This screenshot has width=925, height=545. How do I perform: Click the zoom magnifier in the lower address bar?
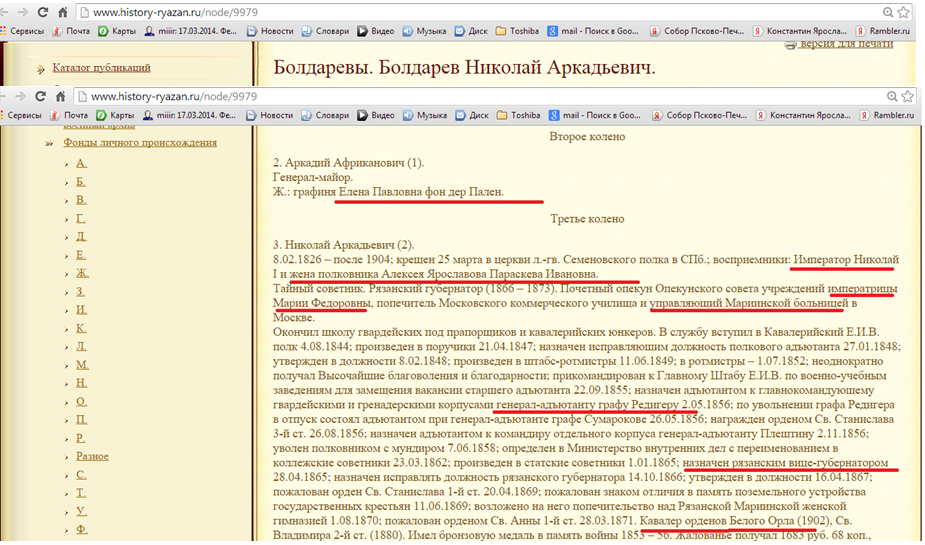click(x=891, y=96)
